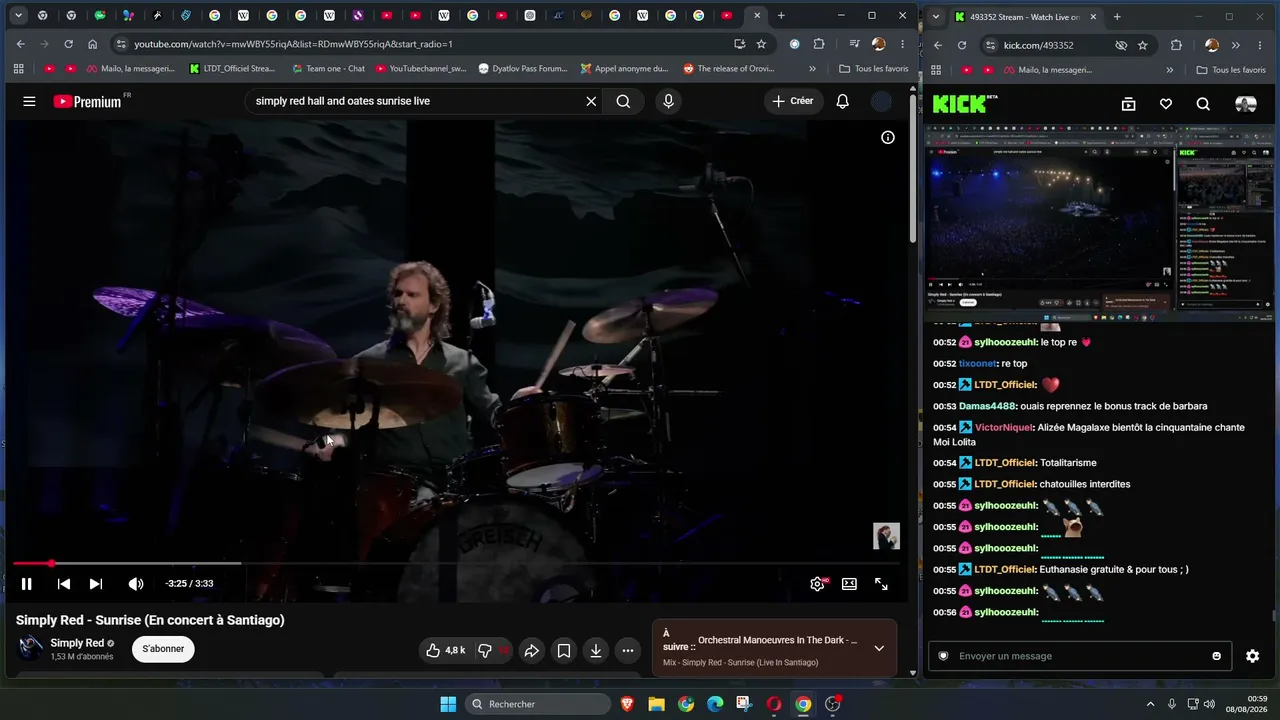Screen dimensions: 1280x720
Task: Open the video info card button
Action: (x=887, y=137)
